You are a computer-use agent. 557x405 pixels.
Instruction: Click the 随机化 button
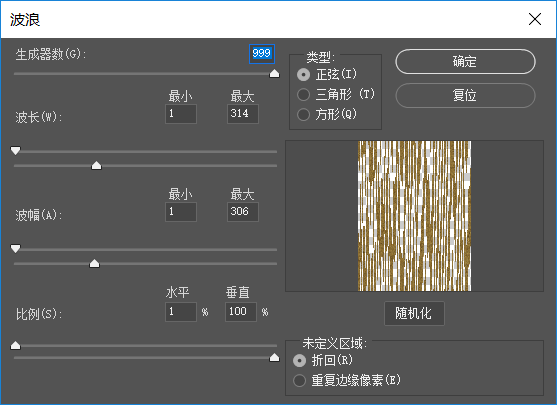click(414, 313)
